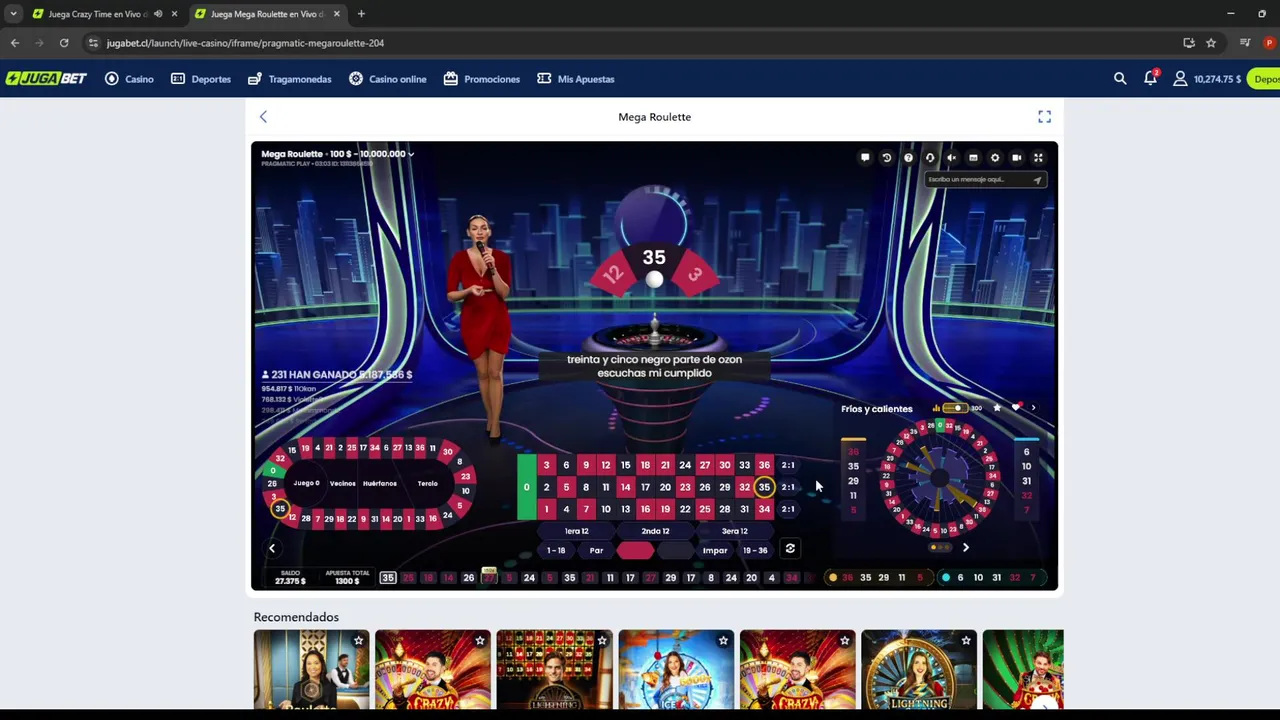Open the Casino menu item
The image size is (1280, 720).
(129, 79)
